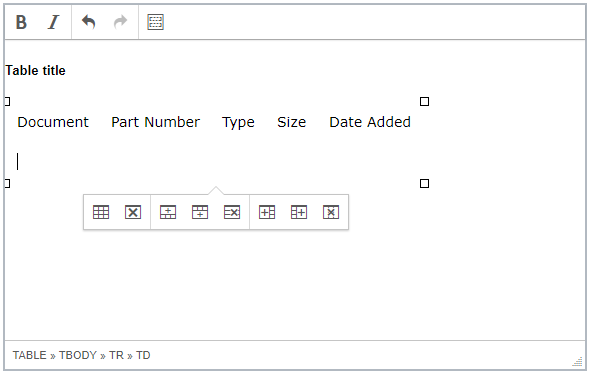Undo the last edit
The image size is (592, 375).
(88, 22)
